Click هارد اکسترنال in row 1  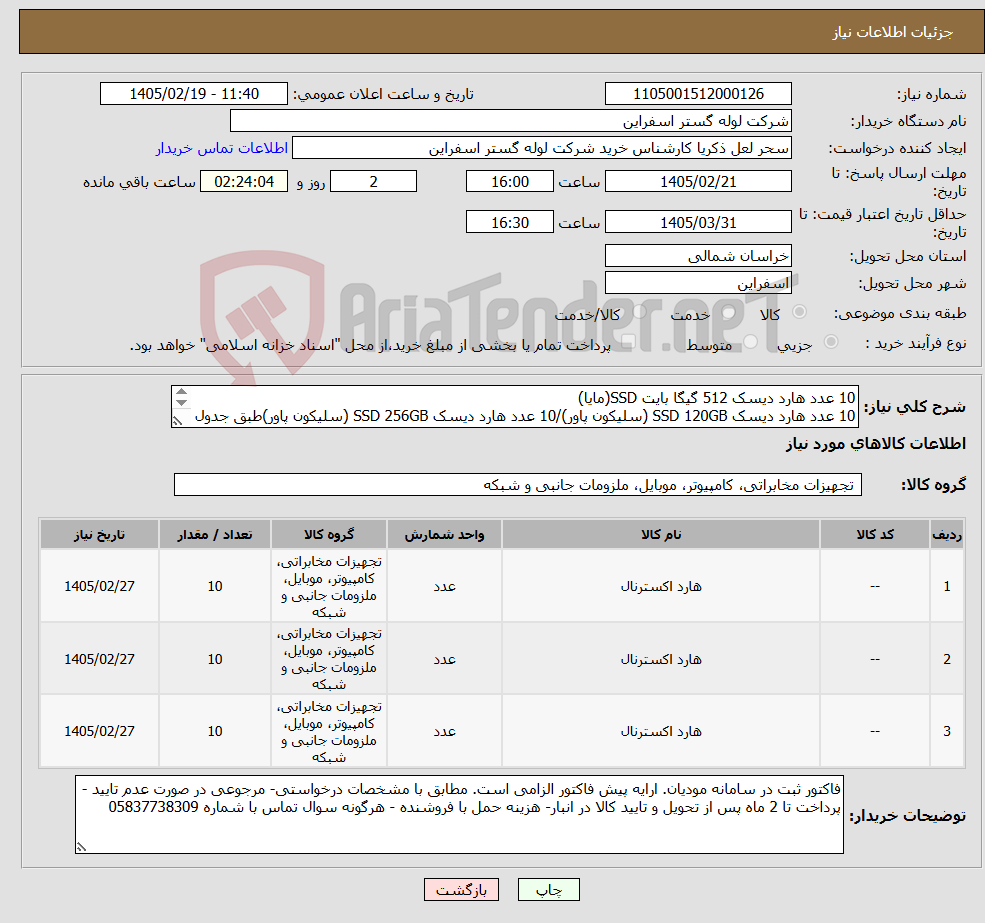(x=661, y=586)
